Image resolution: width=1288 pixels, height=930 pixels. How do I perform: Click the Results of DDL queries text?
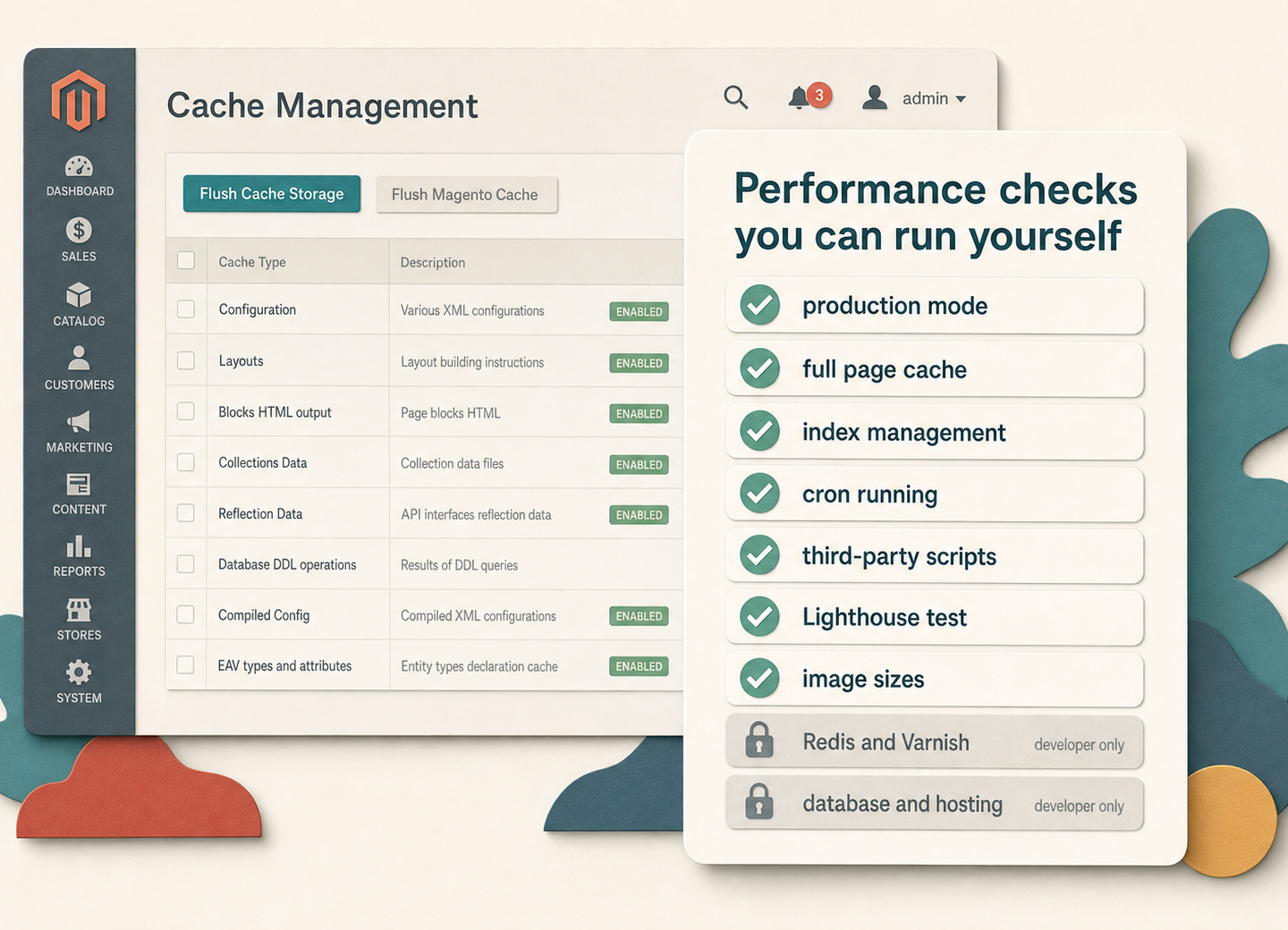[x=459, y=565]
